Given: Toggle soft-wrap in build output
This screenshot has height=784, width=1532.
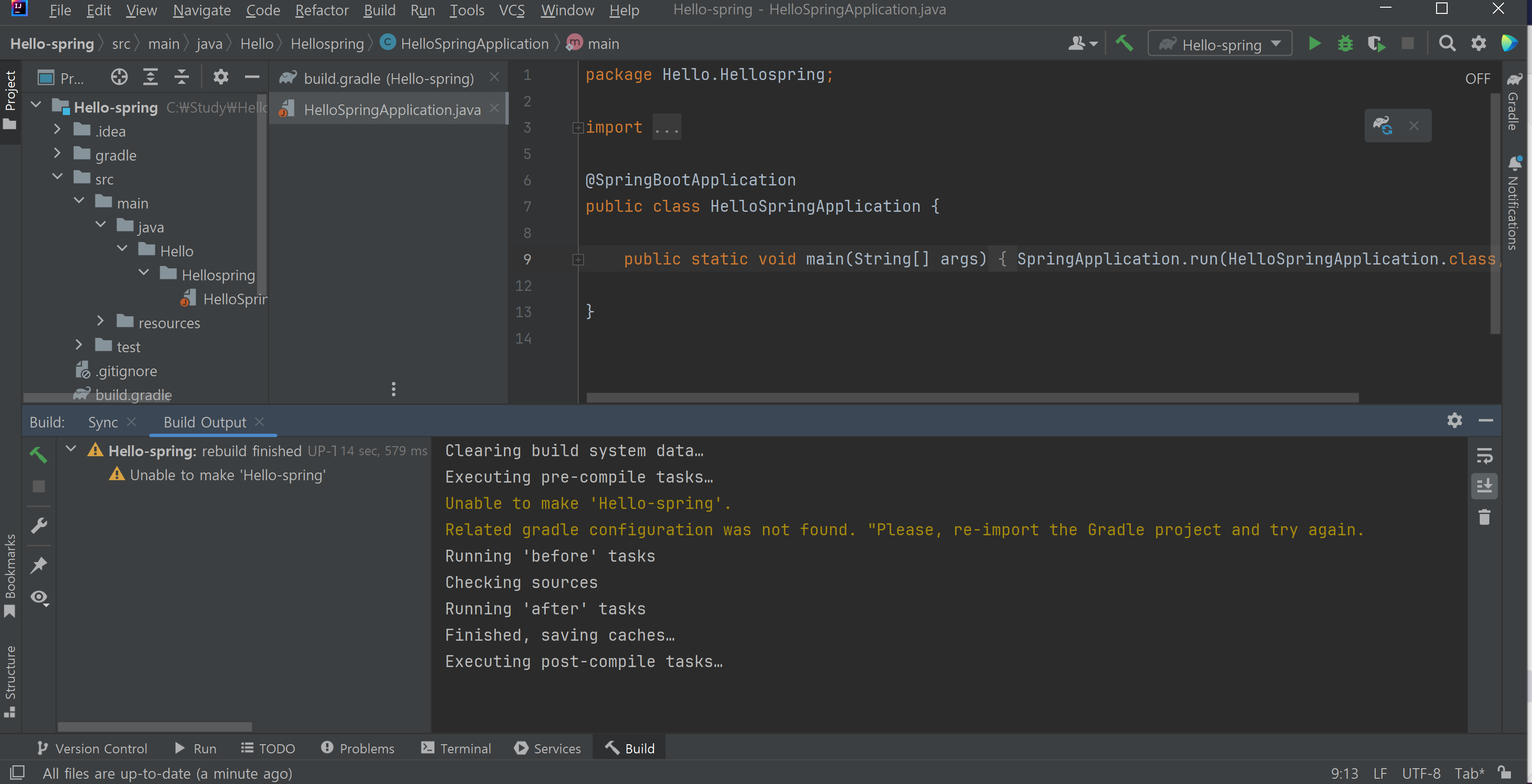Looking at the screenshot, I should click(1485, 456).
